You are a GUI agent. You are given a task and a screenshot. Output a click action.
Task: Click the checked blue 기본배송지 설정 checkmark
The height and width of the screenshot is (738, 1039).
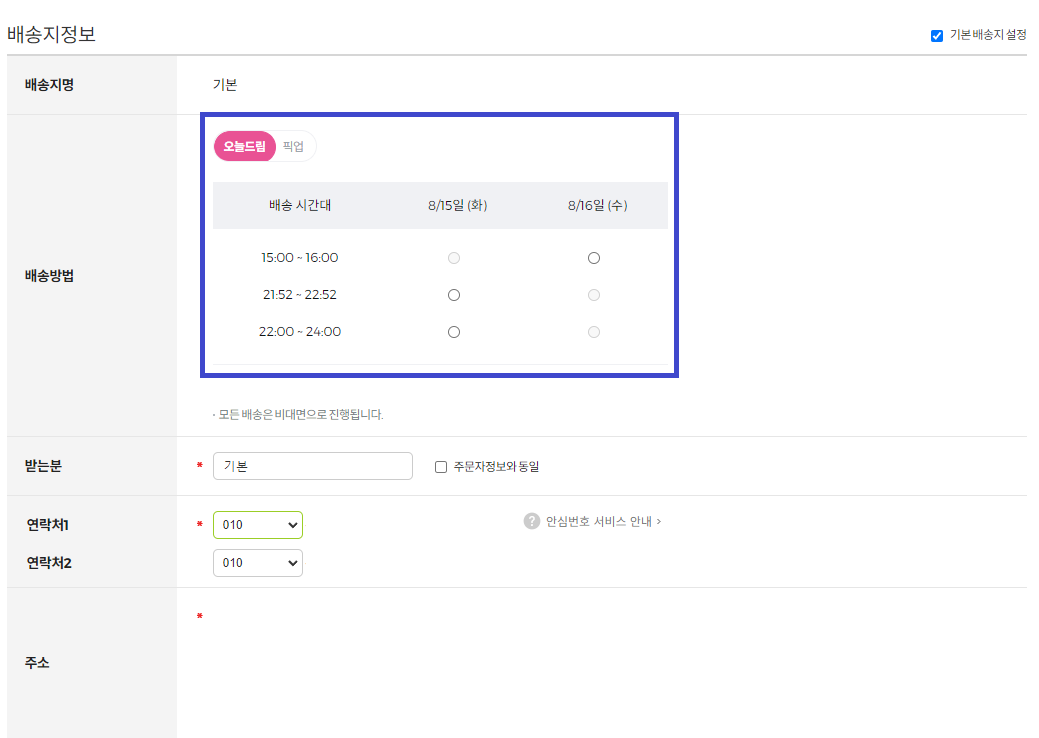pyautogui.click(x=937, y=36)
